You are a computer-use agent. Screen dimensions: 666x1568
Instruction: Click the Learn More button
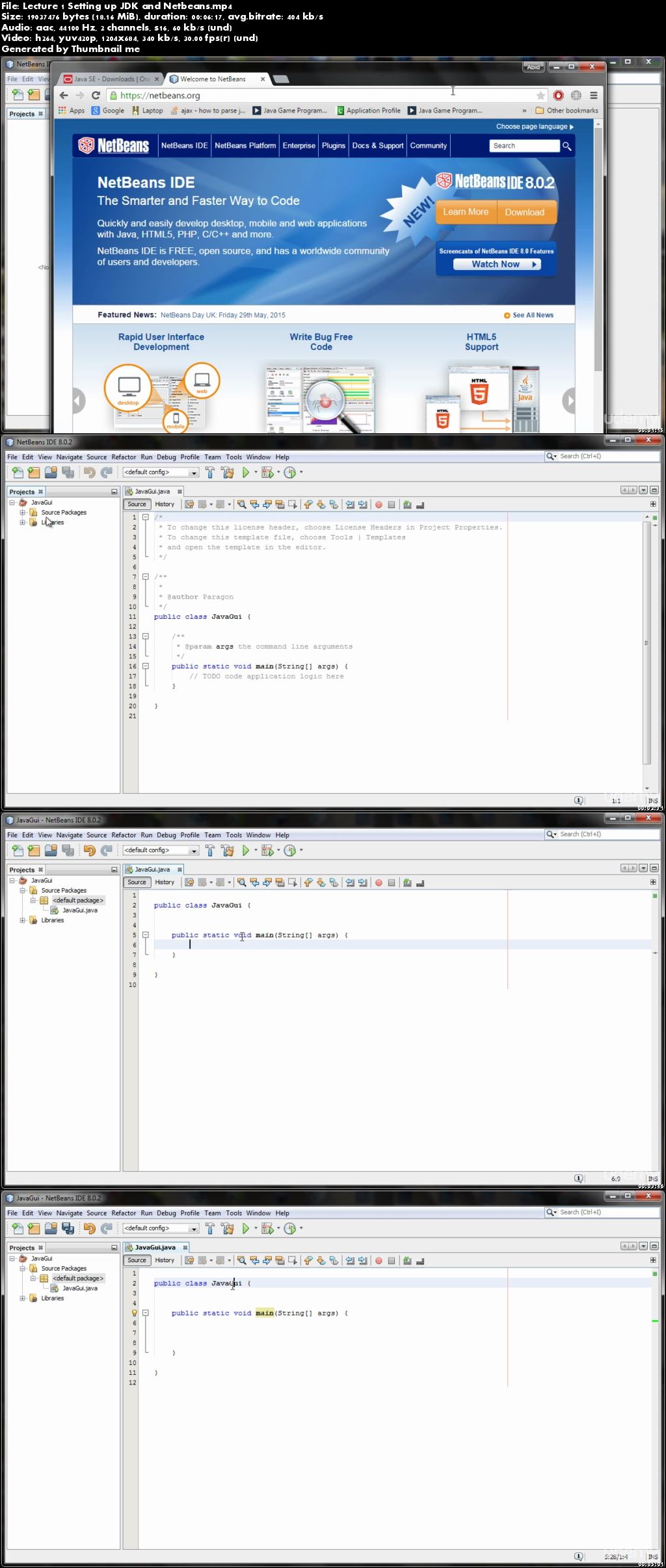tap(466, 212)
